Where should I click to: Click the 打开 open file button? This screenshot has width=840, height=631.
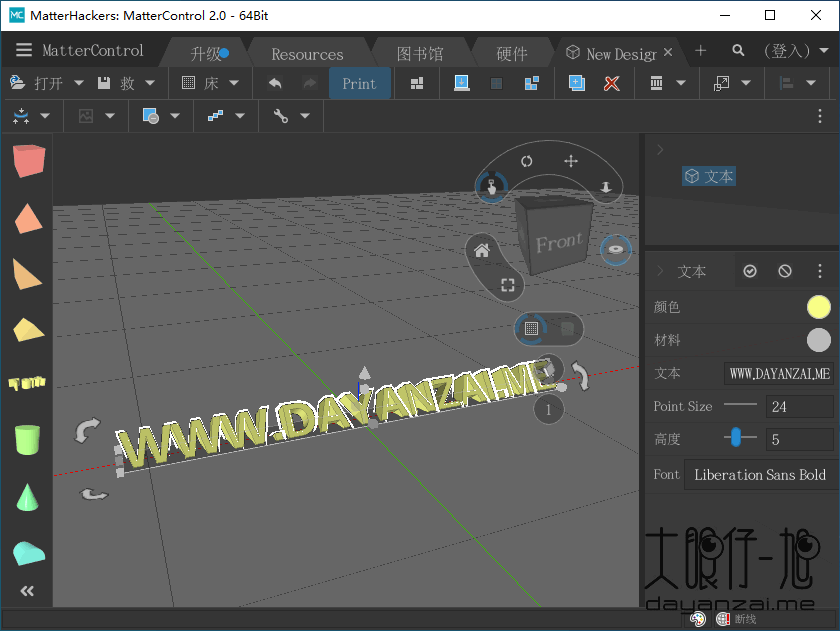36,83
